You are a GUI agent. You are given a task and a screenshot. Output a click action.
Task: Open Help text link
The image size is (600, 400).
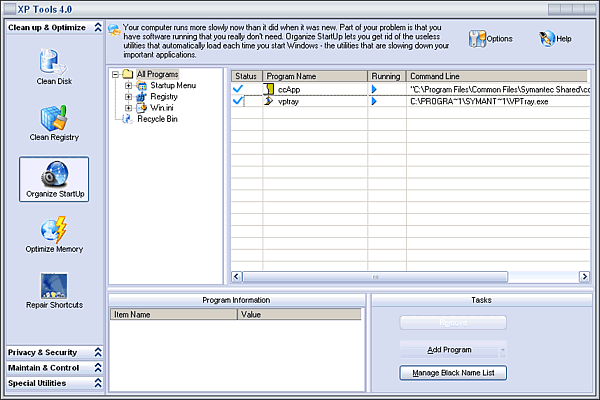point(564,39)
